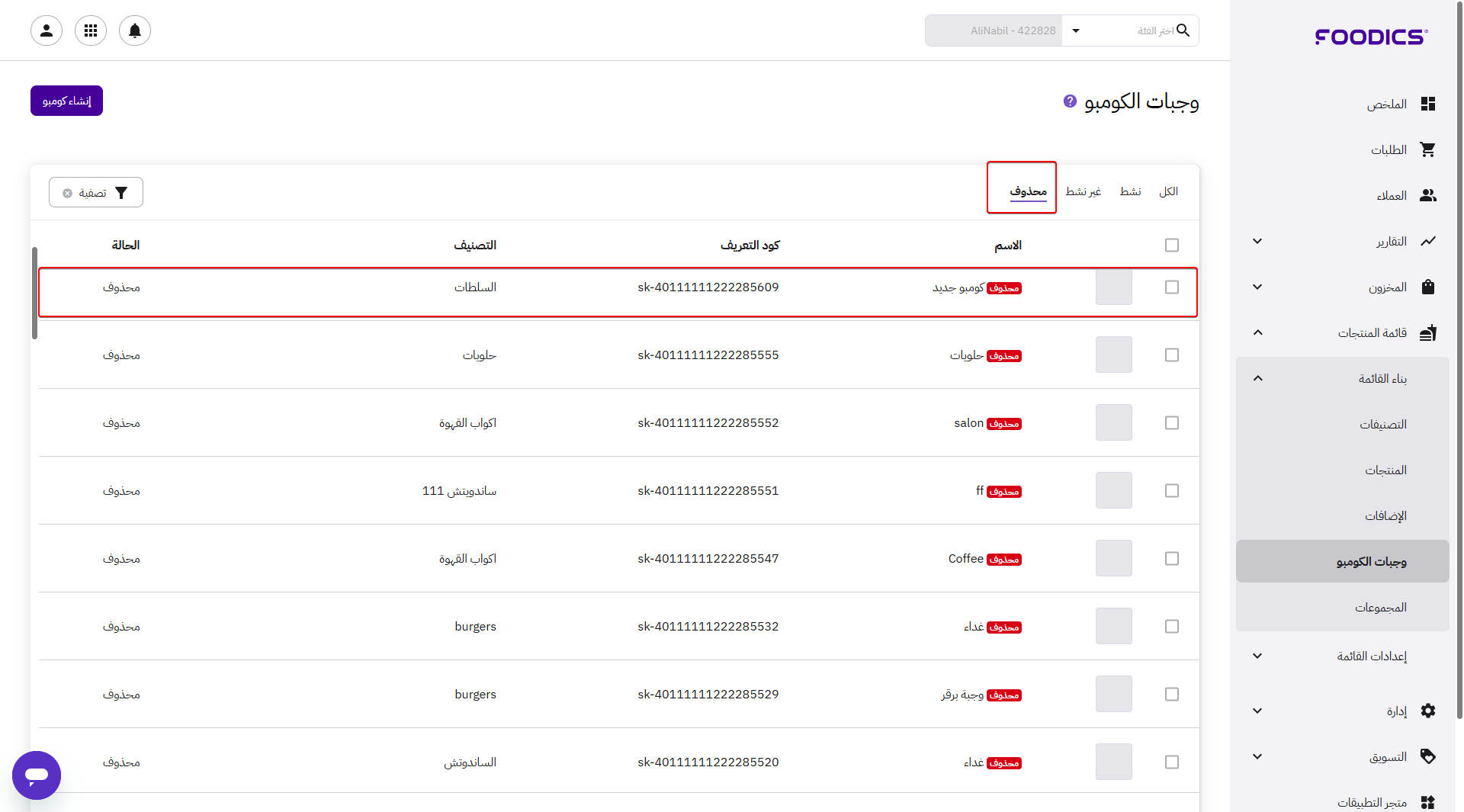The height and width of the screenshot is (812, 1464).
Task: Click the Foodics logo
Action: point(1370,37)
